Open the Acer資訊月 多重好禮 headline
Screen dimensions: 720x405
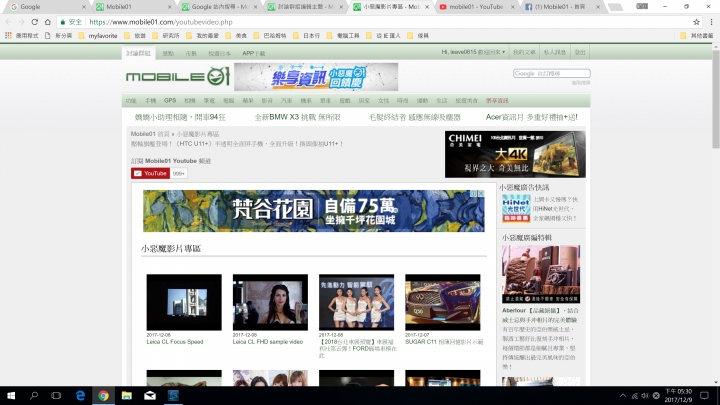[532, 117]
